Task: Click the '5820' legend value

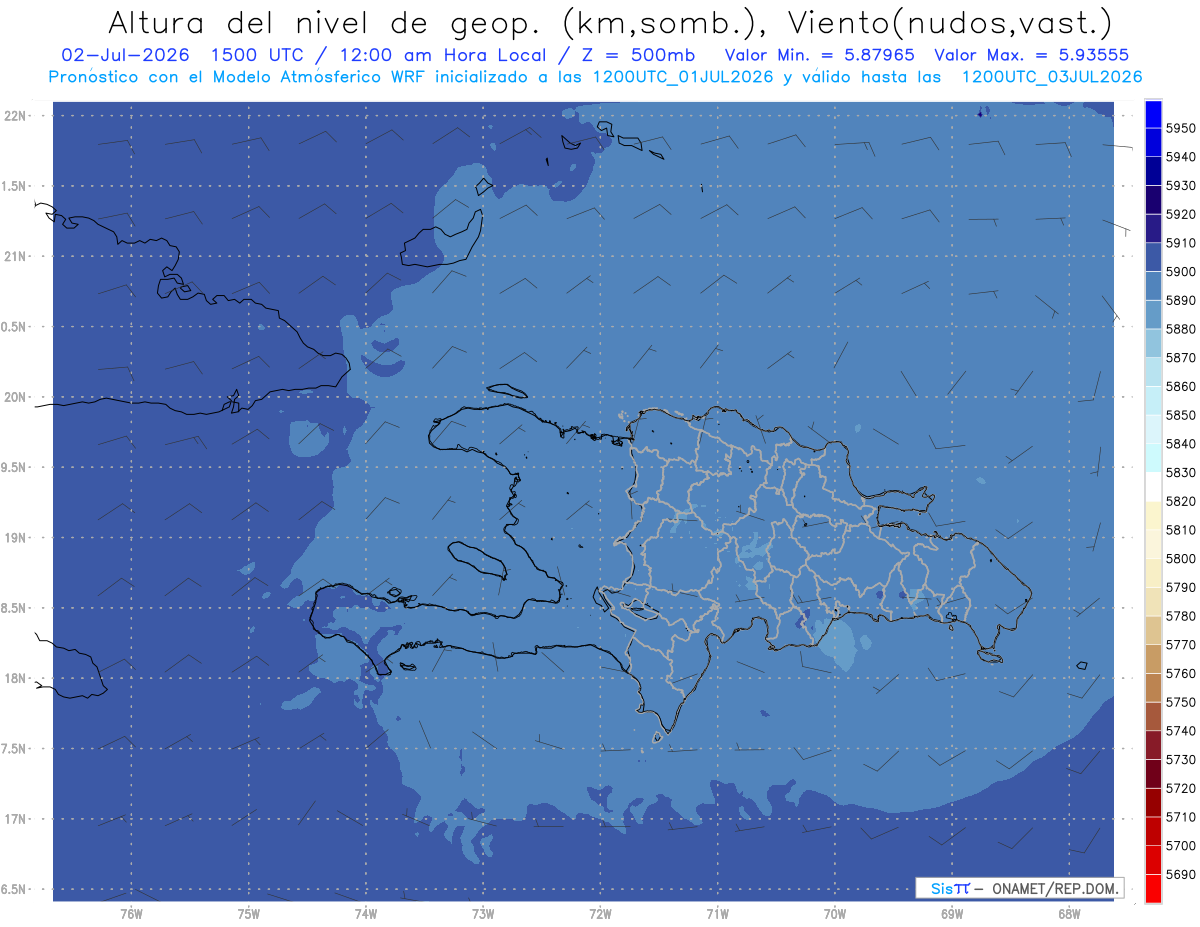Action: [x=1180, y=501]
